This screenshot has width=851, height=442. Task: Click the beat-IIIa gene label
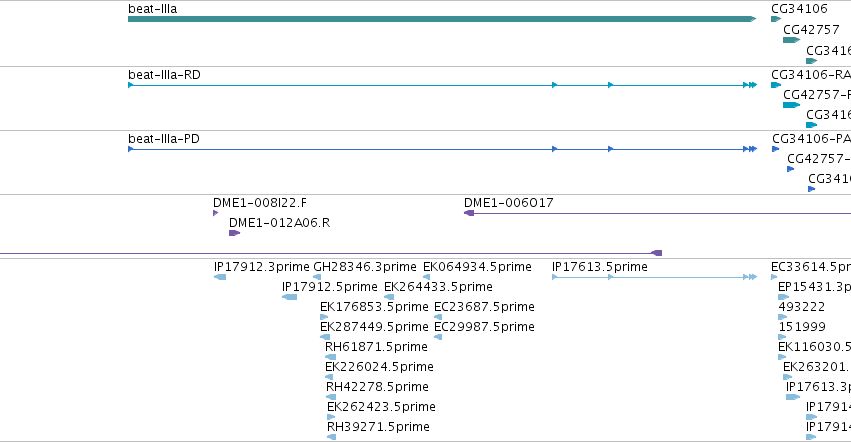(153, 9)
